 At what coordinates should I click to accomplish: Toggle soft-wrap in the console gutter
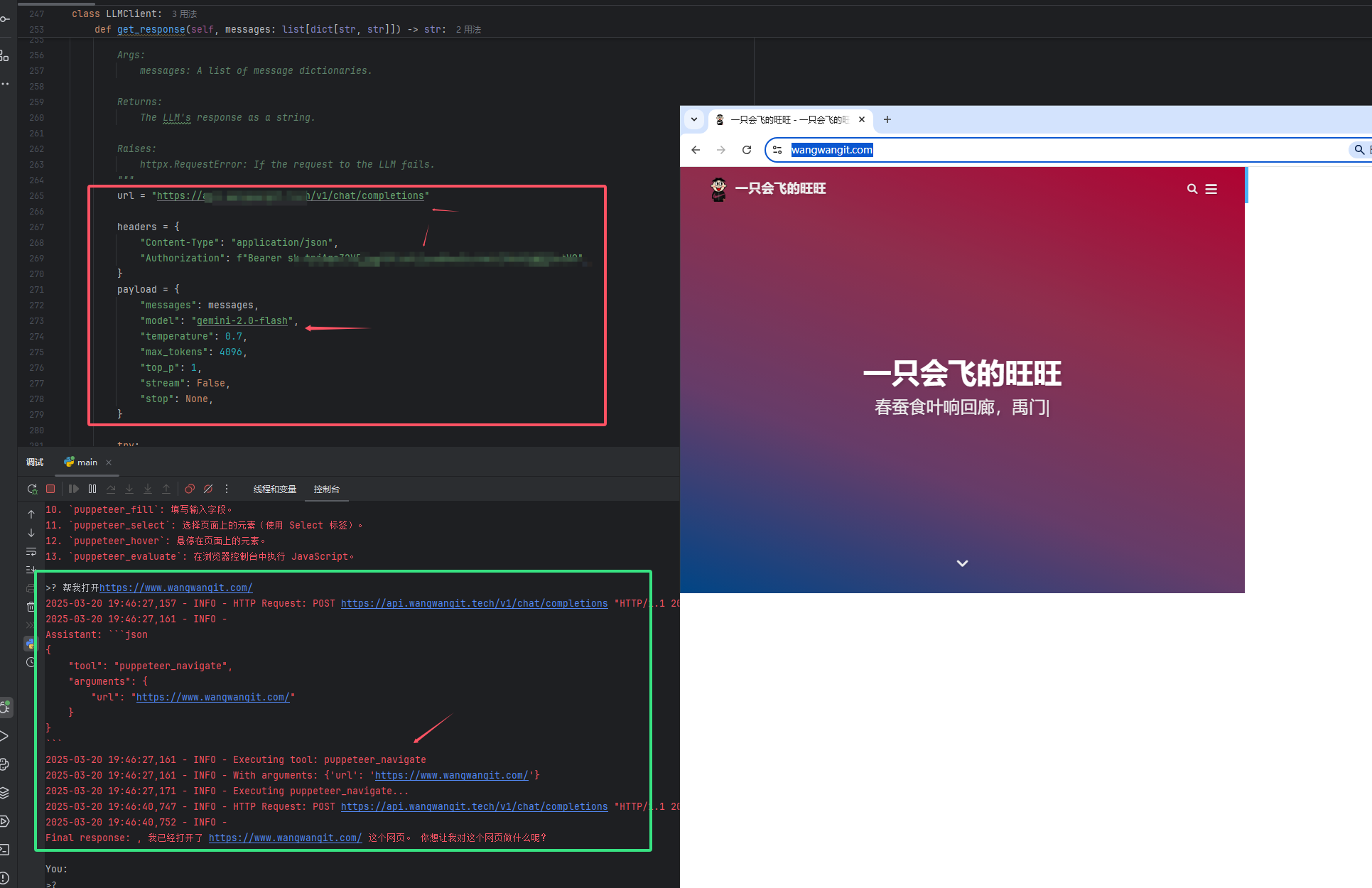pyautogui.click(x=31, y=551)
